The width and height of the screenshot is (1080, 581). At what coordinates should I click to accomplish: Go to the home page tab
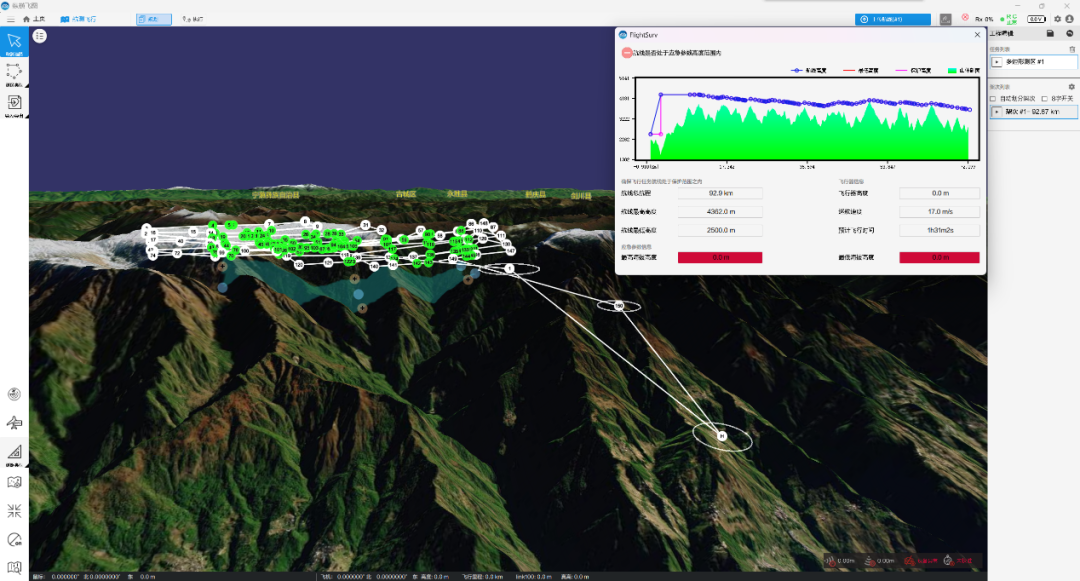click(34, 19)
